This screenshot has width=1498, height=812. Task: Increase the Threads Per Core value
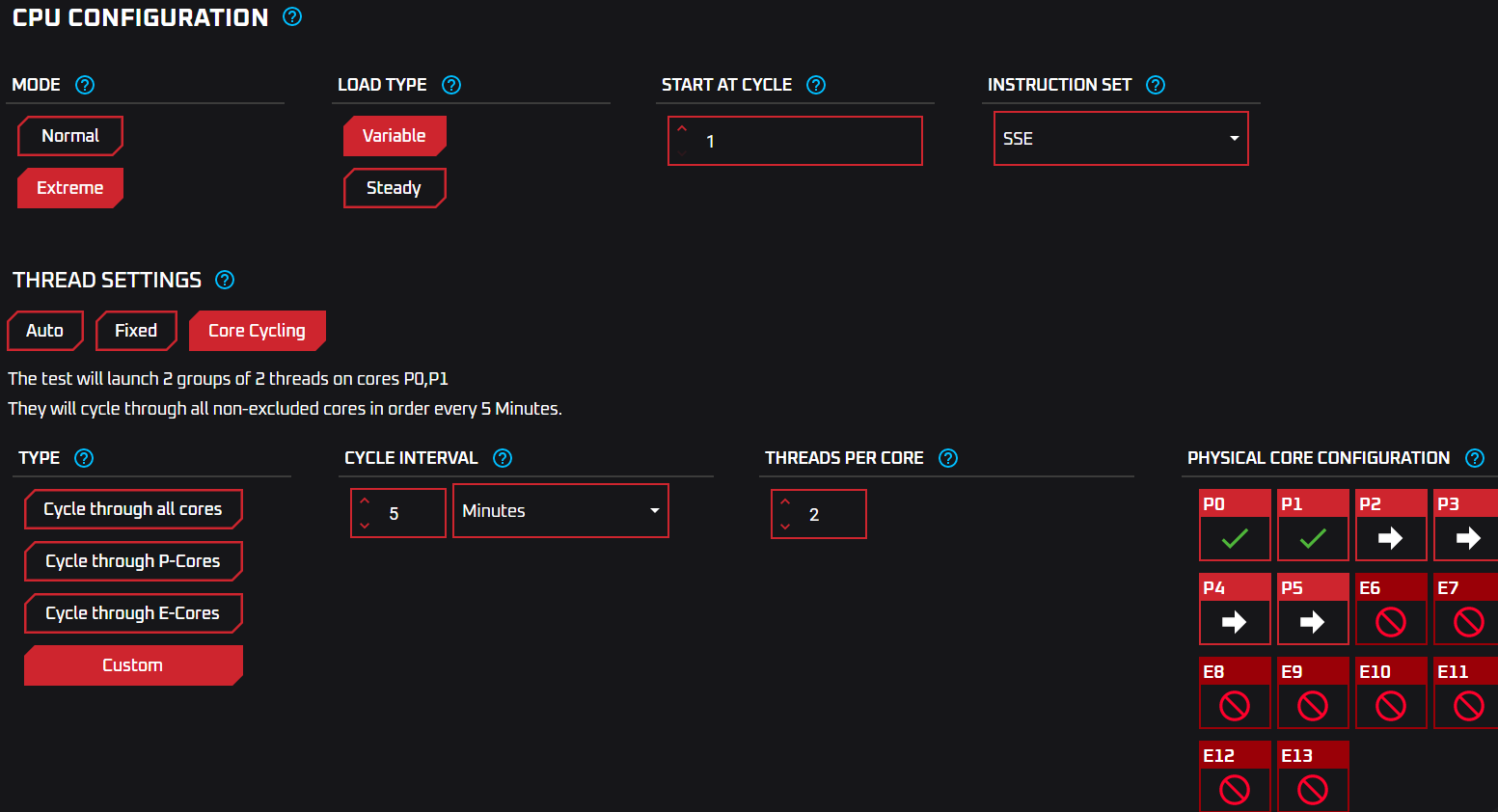[x=785, y=501]
